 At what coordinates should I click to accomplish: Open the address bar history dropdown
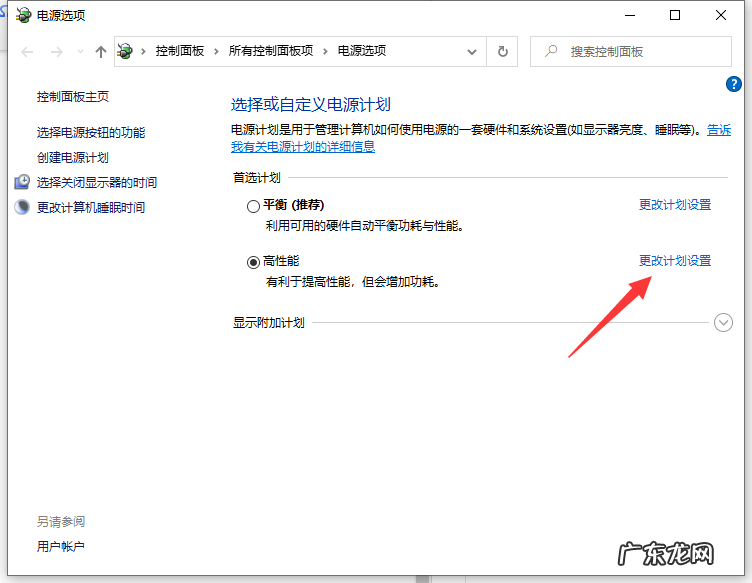(x=472, y=51)
